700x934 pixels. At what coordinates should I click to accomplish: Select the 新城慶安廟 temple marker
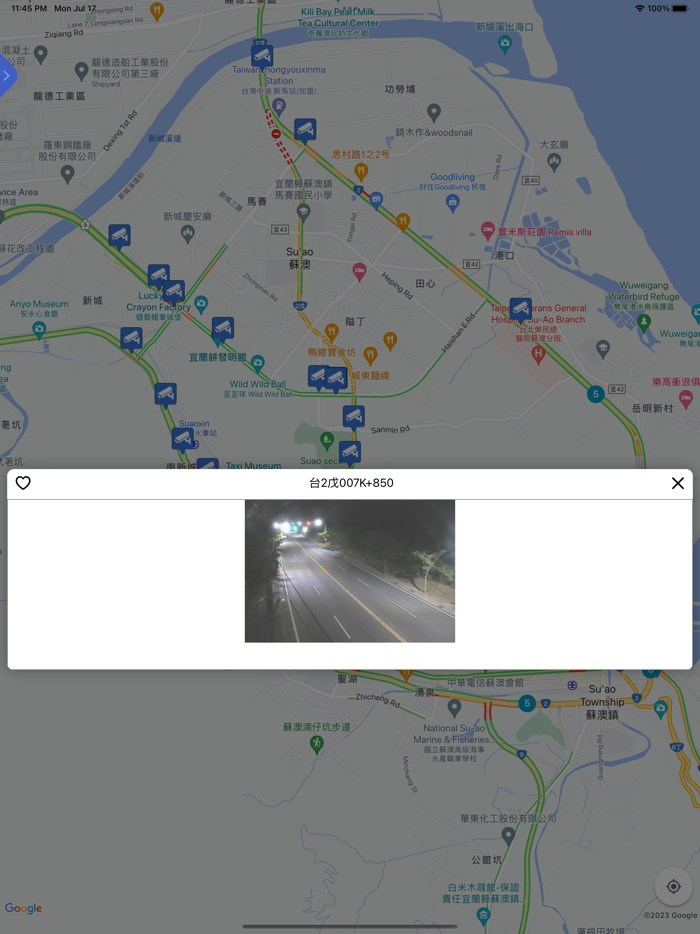click(188, 234)
